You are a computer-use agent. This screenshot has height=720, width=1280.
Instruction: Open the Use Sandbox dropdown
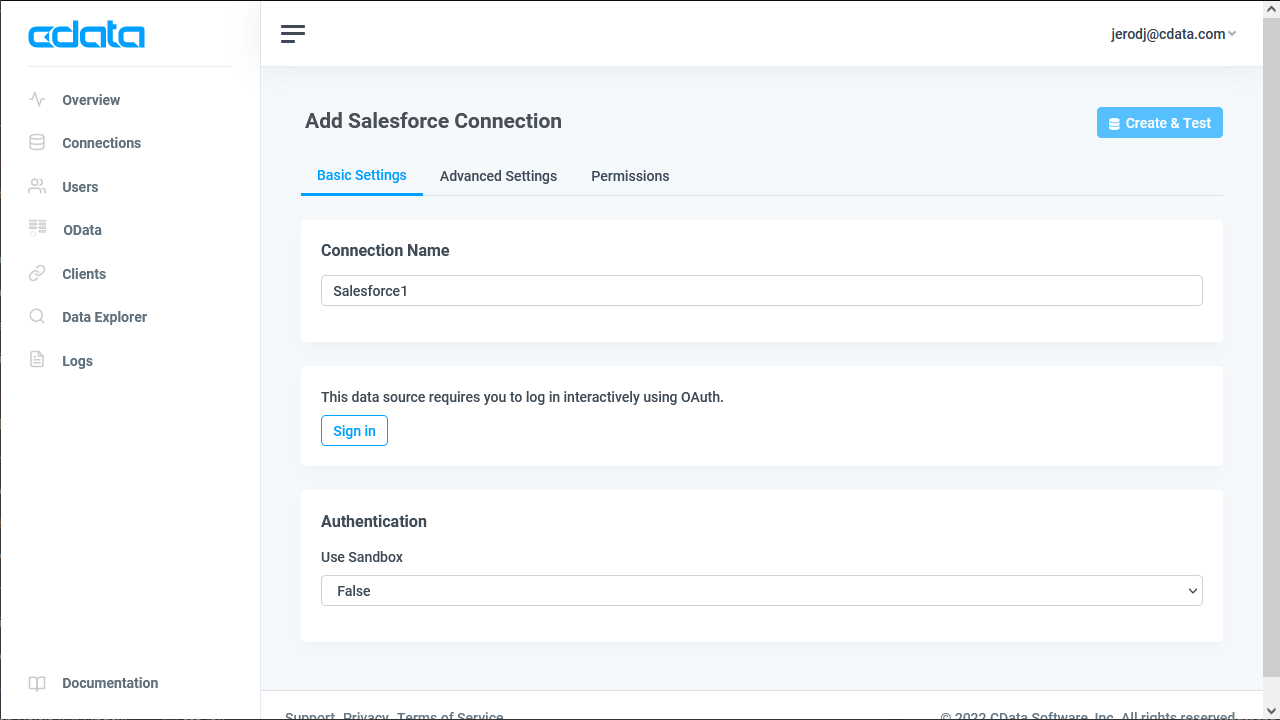tap(762, 591)
